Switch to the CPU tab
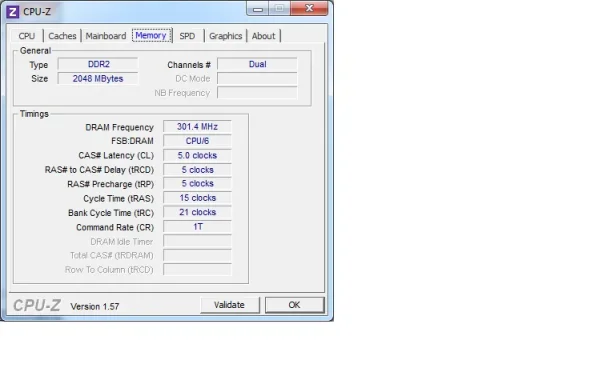The image size is (615, 384). (x=27, y=36)
